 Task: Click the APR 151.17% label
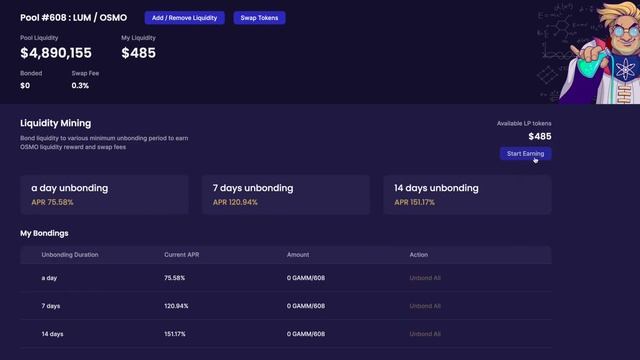pyautogui.click(x=414, y=202)
